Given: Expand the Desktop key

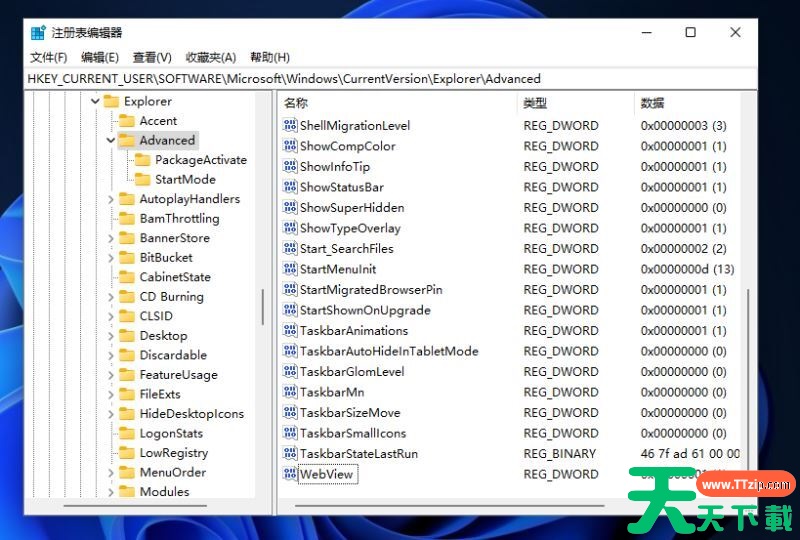Looking at the screenshot, I should pyautogui.click(x=111, y=336).
